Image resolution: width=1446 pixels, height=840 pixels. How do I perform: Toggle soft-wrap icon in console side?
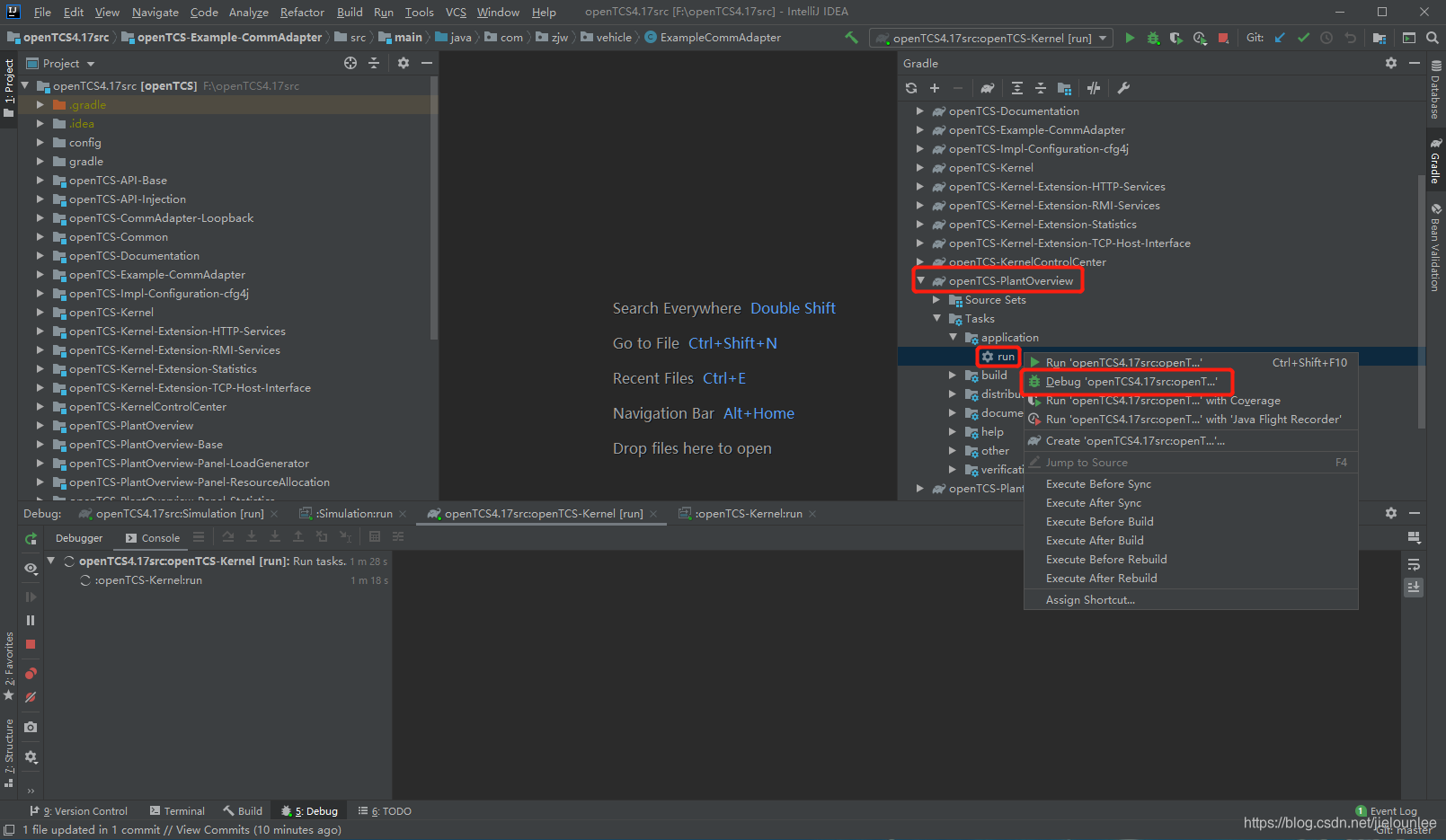point(1414,565)
